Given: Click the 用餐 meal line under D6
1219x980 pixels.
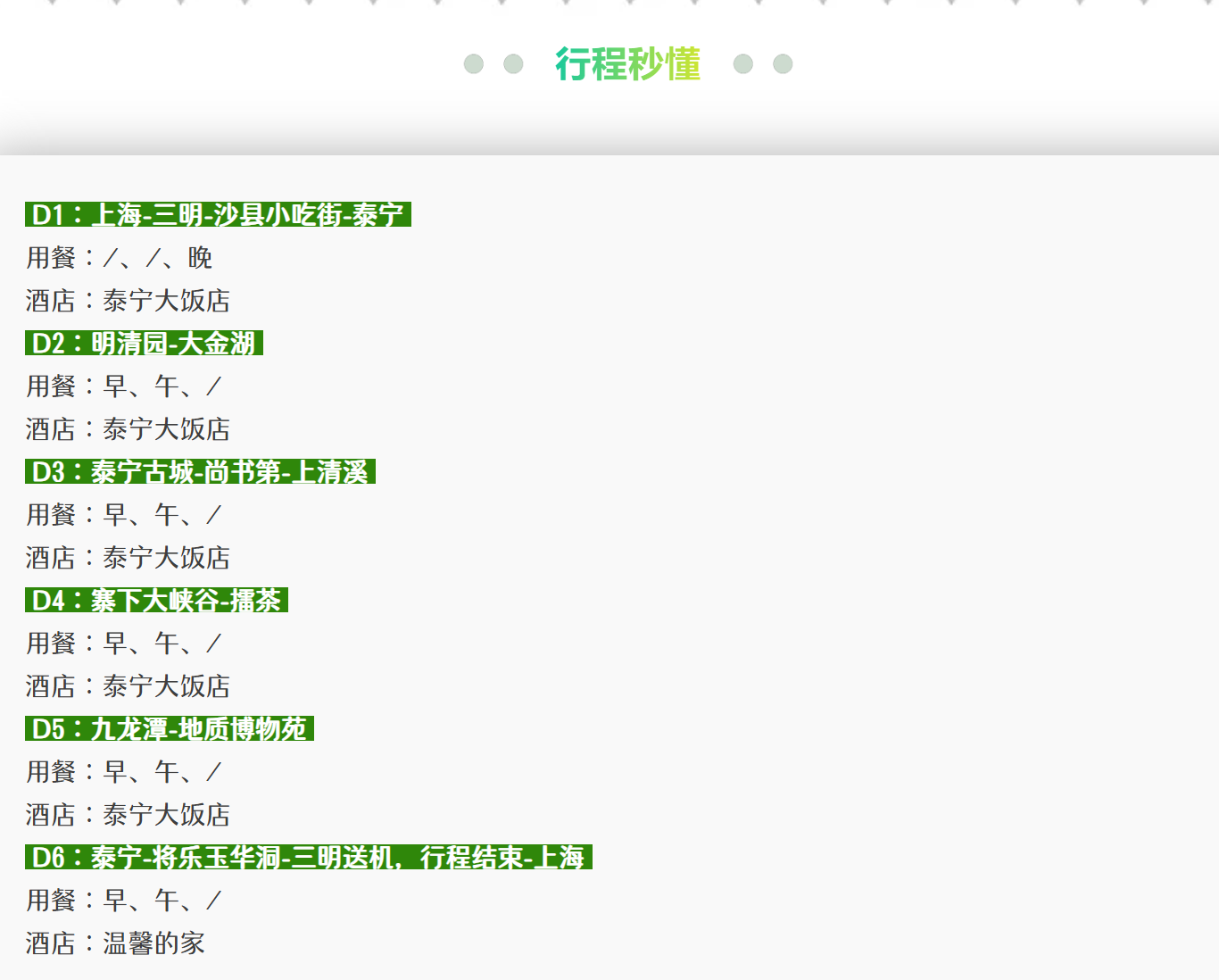Looking at the screenshot, I should (123, 901).
